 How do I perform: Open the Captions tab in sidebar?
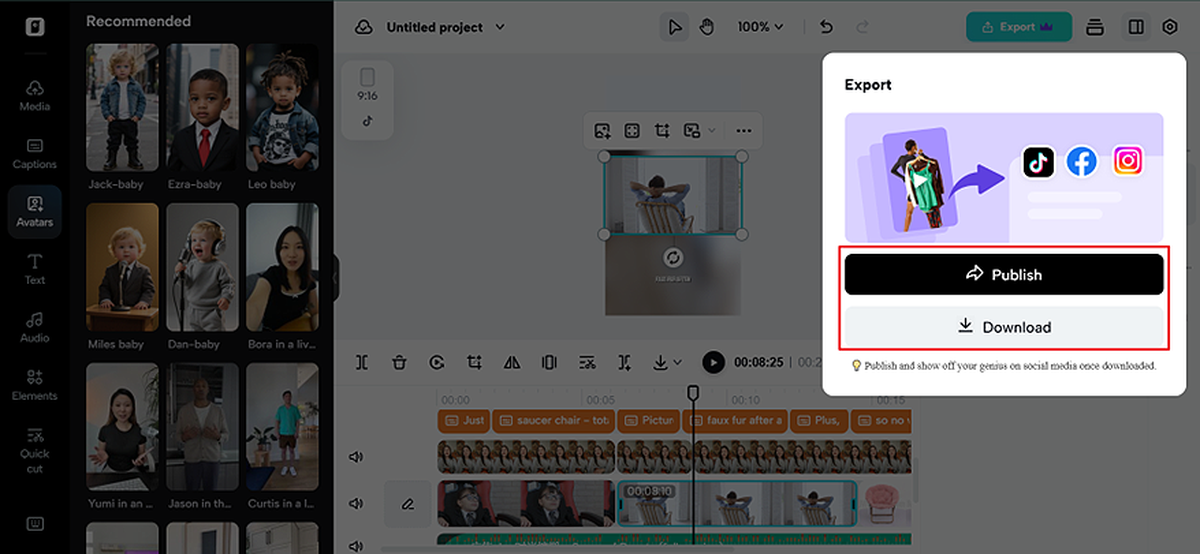tap(35, 153)
